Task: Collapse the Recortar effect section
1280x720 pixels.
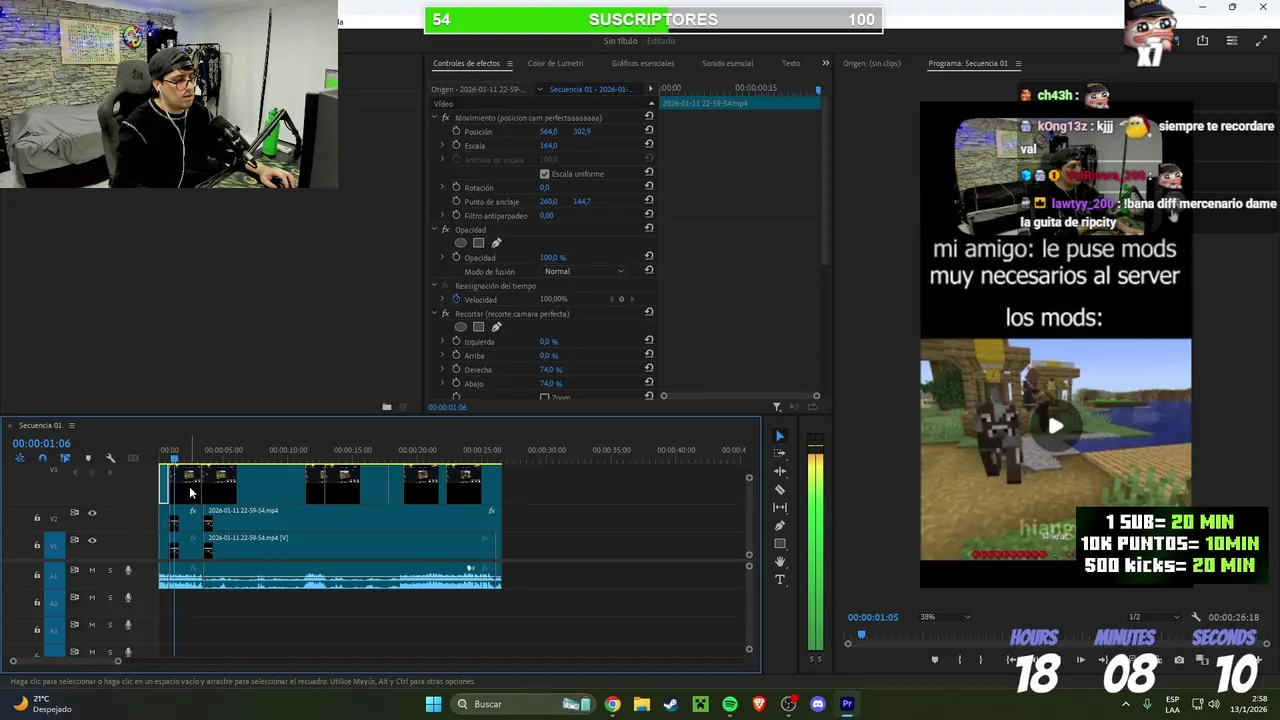Action: click(434, 314)
